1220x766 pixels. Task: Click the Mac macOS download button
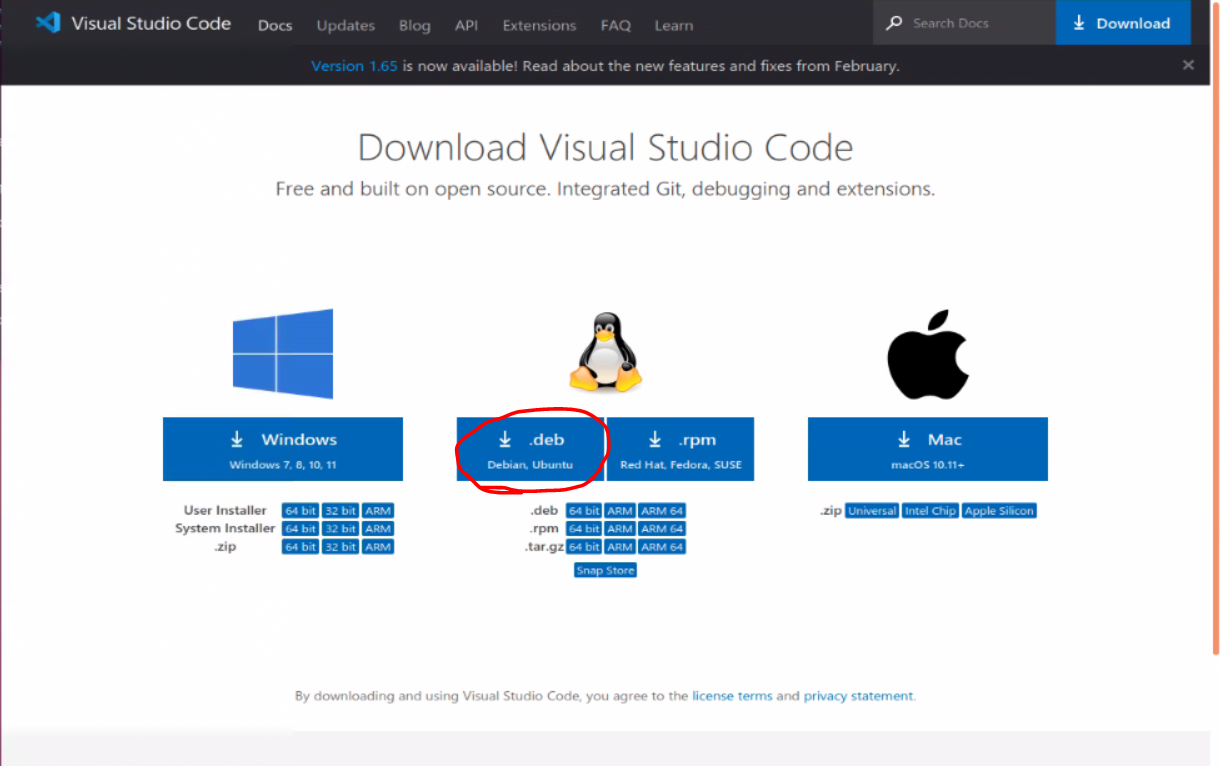click(x=927, y=449)
